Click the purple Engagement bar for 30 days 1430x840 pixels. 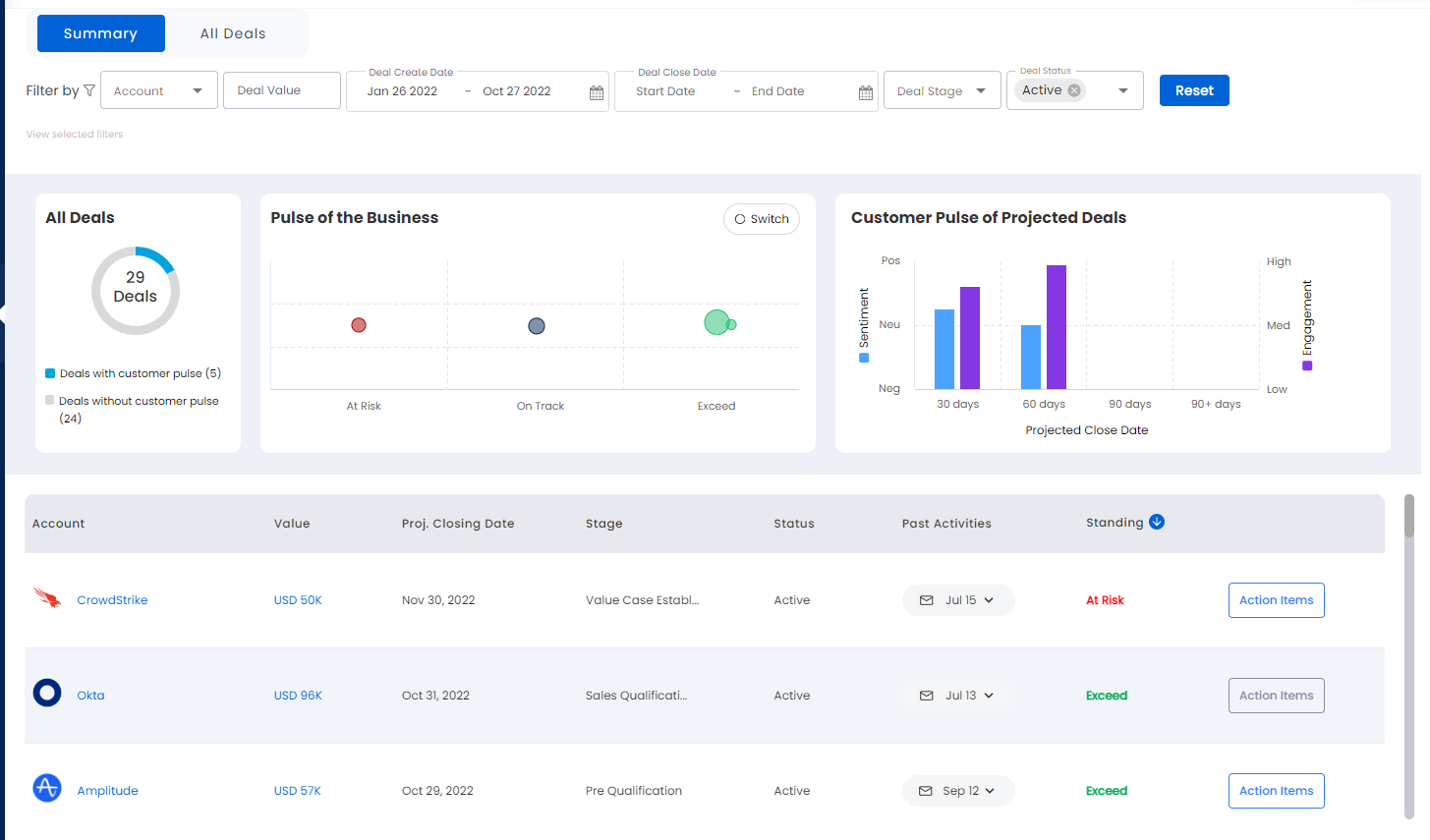(x=970, y=338)
